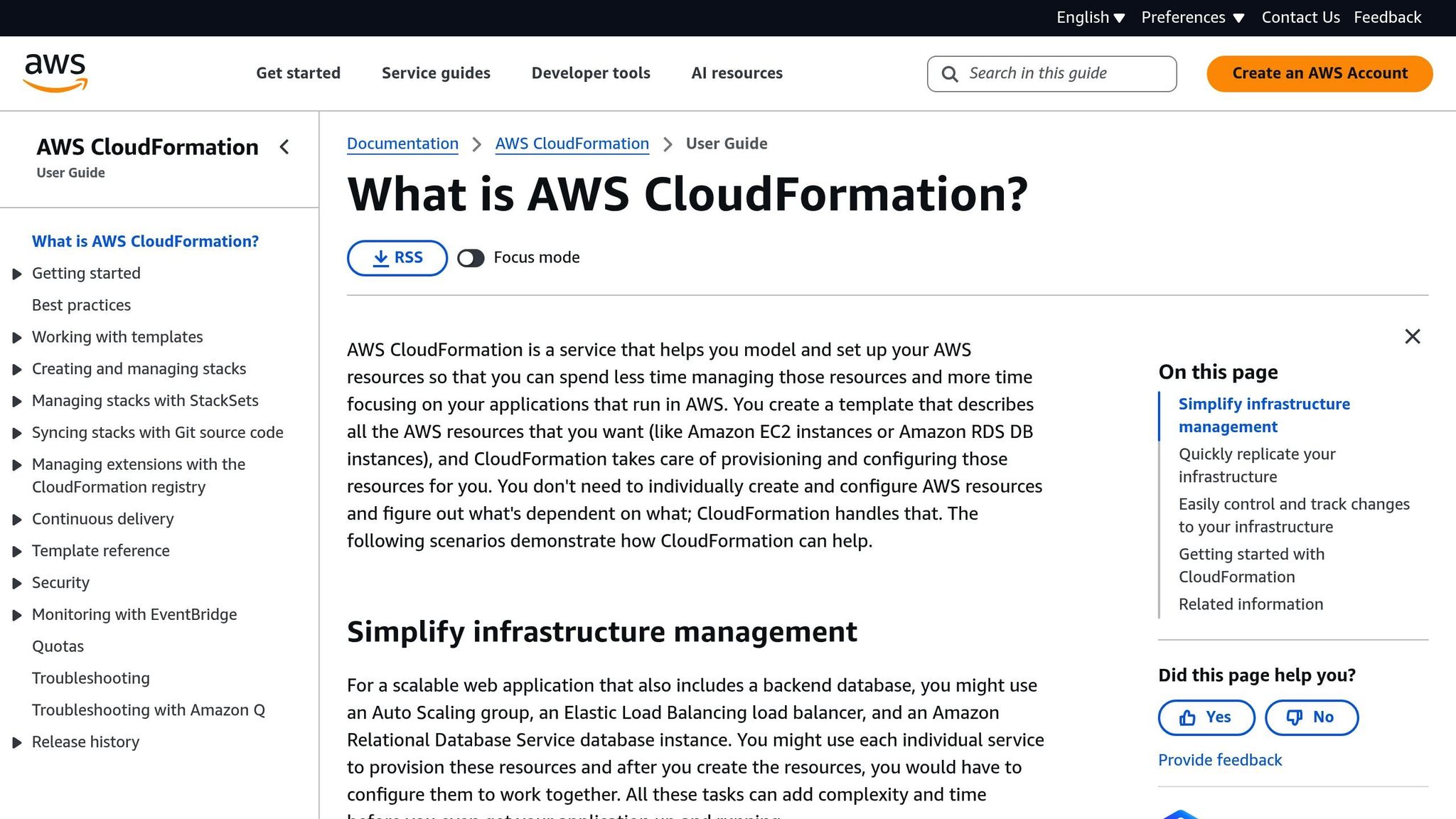
Task: Jump to Quickly replicate your infrastructure
Action: 1257,465
